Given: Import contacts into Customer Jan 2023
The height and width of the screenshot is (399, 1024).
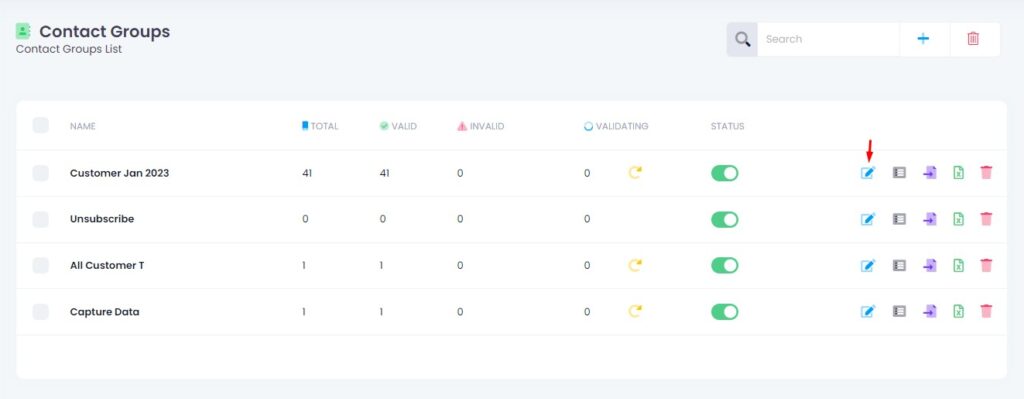Looking at the screenshot, I should coord(929,173).
